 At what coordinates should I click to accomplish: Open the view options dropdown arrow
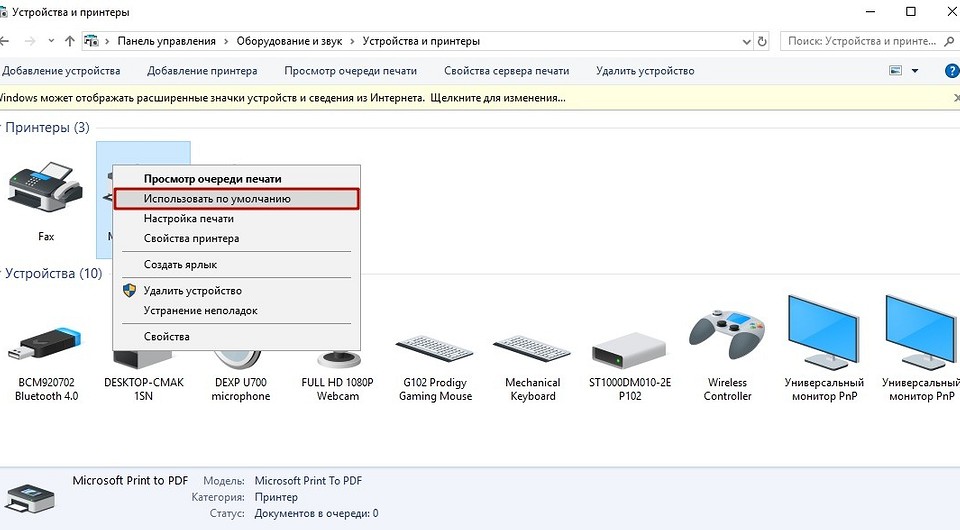pos(915,71)
